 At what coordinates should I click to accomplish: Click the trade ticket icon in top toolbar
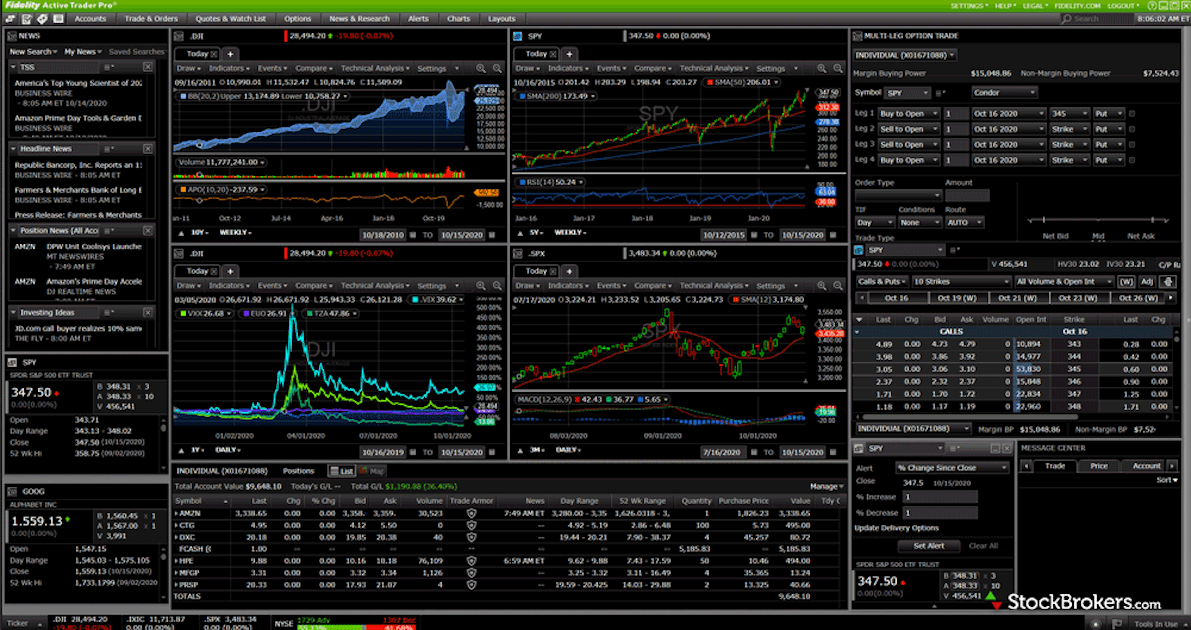pyautogui.click(x=28, y=18)
